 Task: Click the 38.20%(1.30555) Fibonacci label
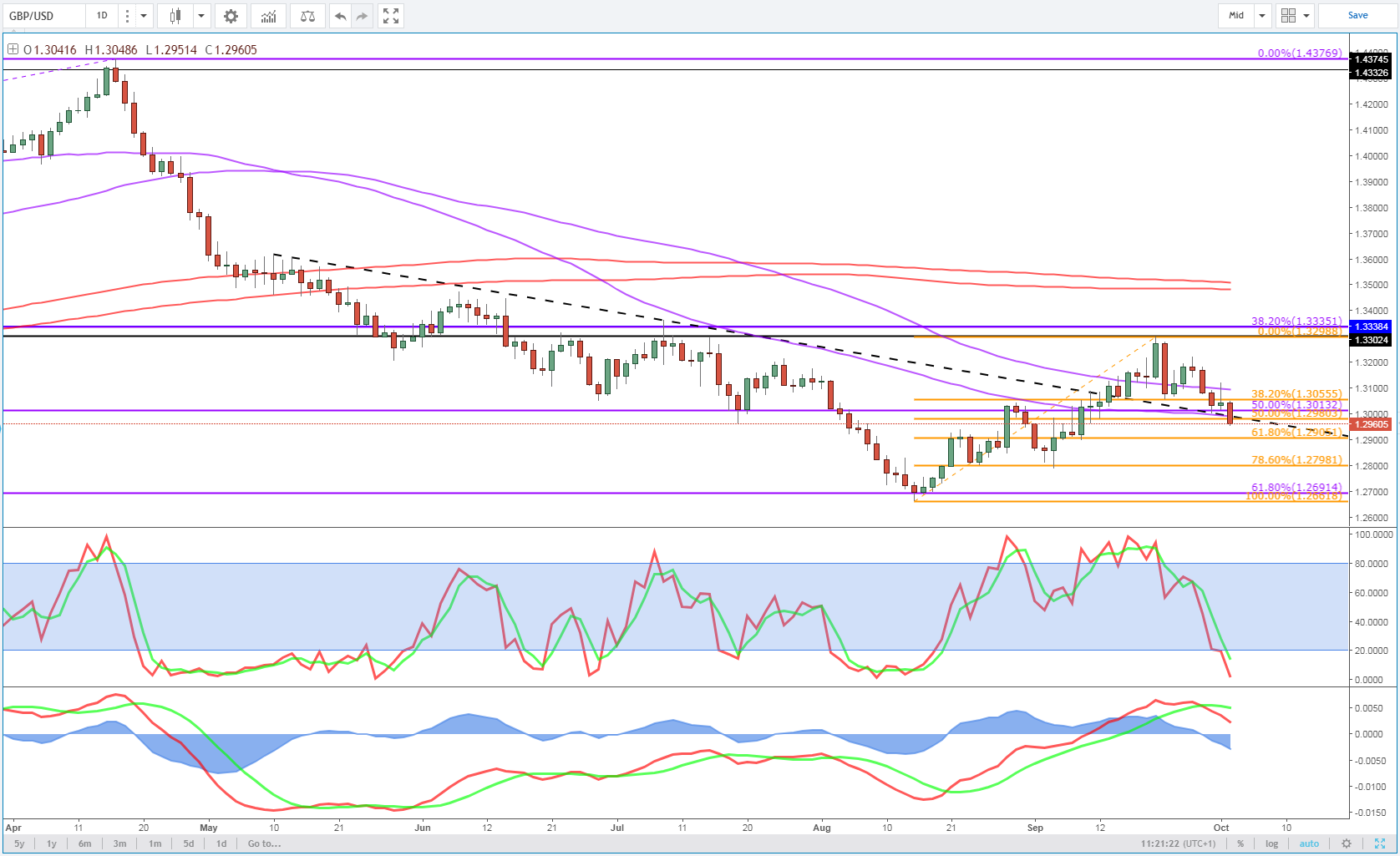(x=1296, y=393)
